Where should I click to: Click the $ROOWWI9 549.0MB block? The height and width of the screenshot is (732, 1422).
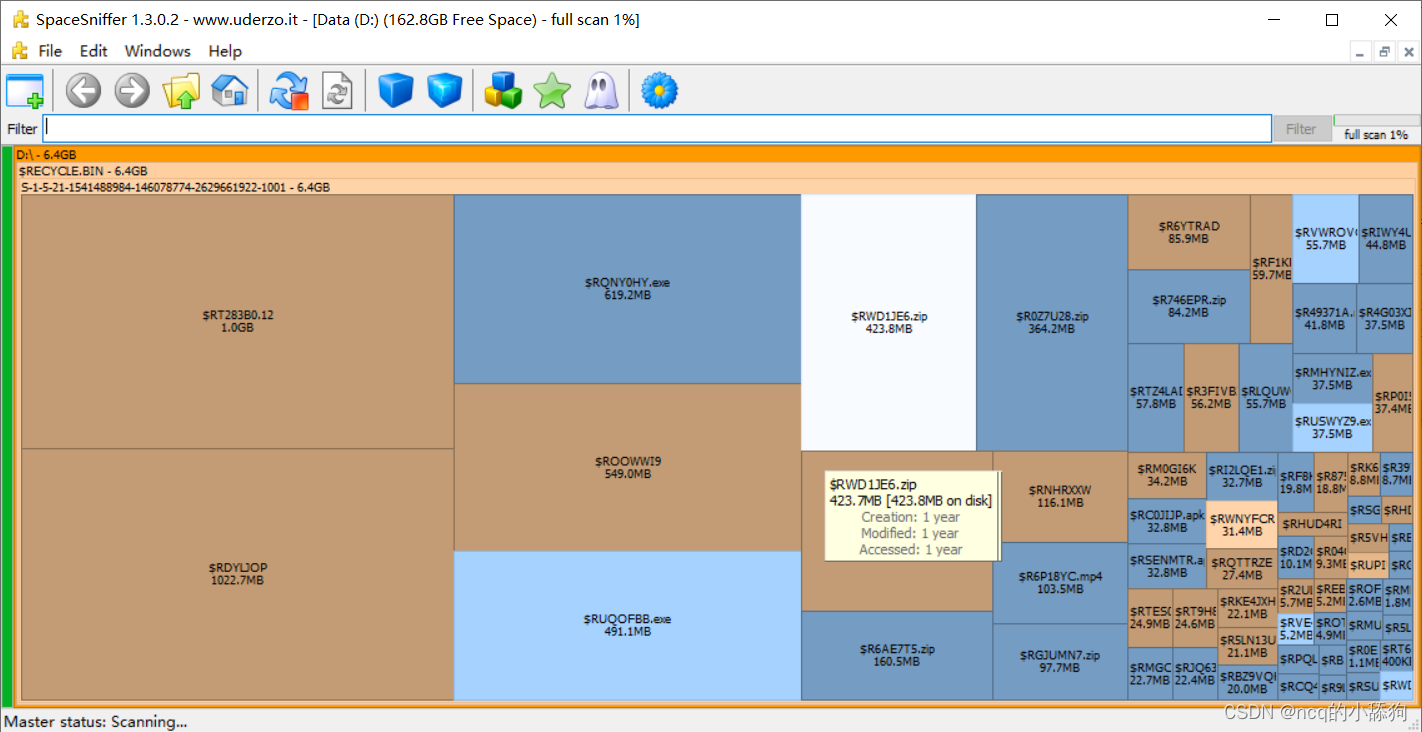(627, 467)
